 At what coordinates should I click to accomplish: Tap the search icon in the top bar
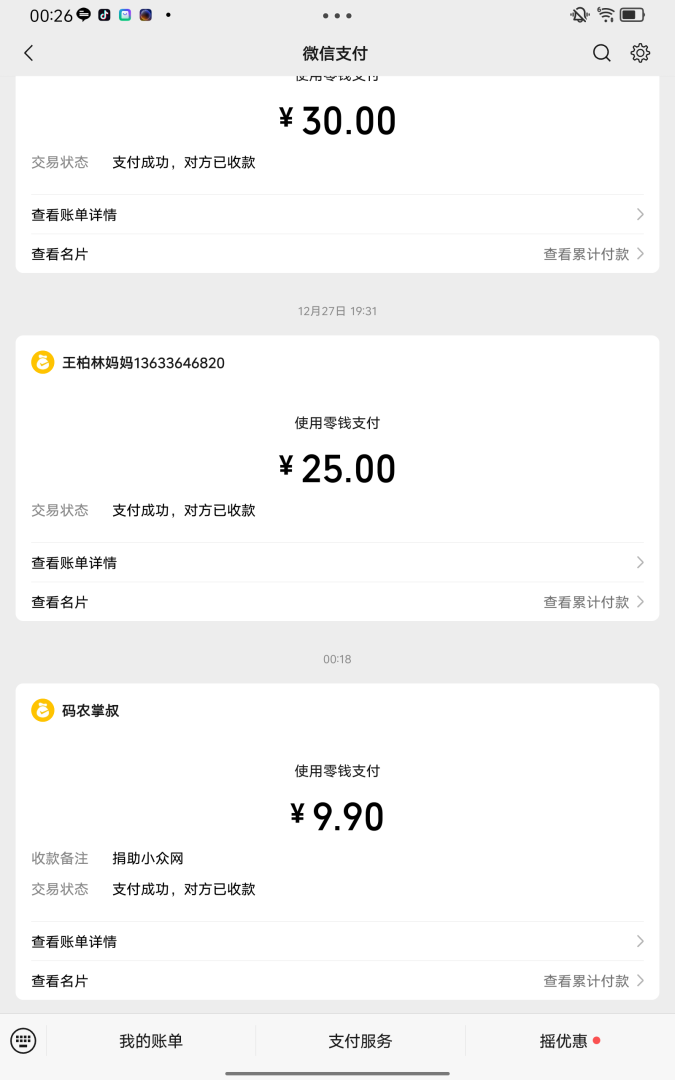[601, 53]
